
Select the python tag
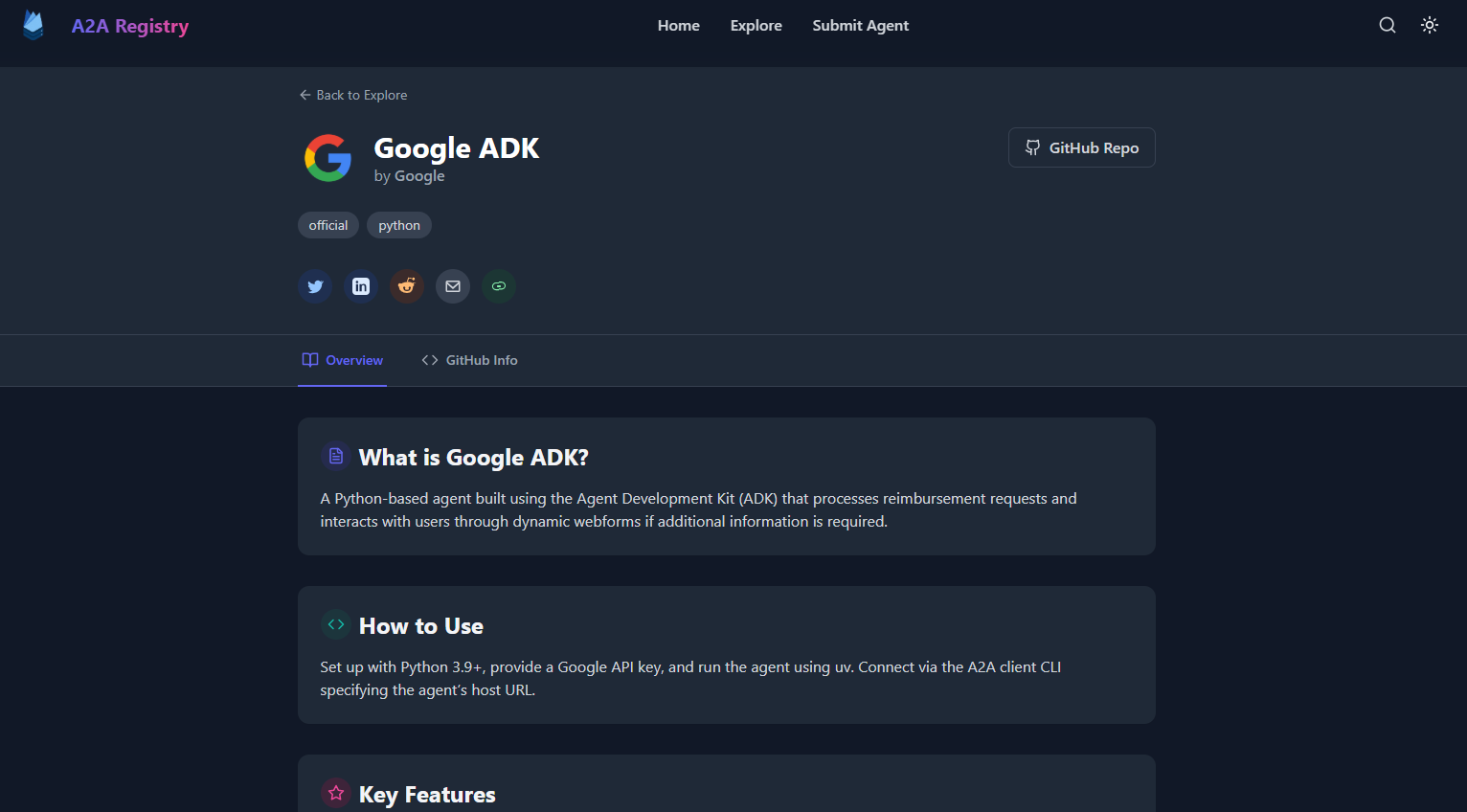(x=399, y=225)
